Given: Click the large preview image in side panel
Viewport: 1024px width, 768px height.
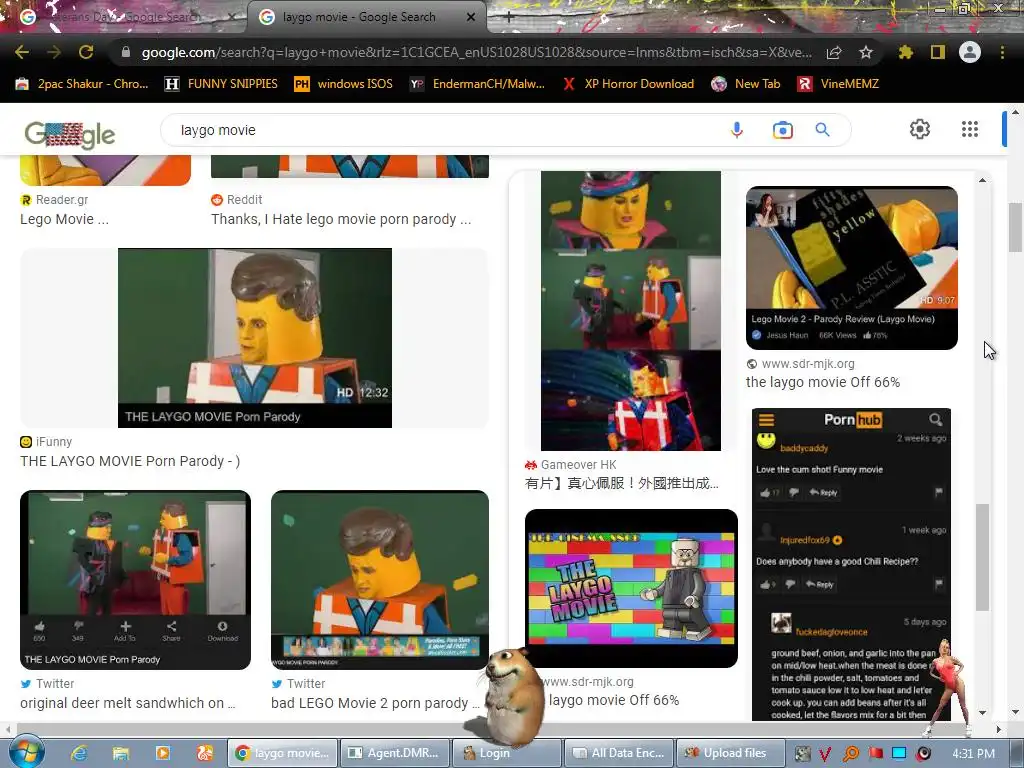Looking at the screenshot, I should point(631,311).
